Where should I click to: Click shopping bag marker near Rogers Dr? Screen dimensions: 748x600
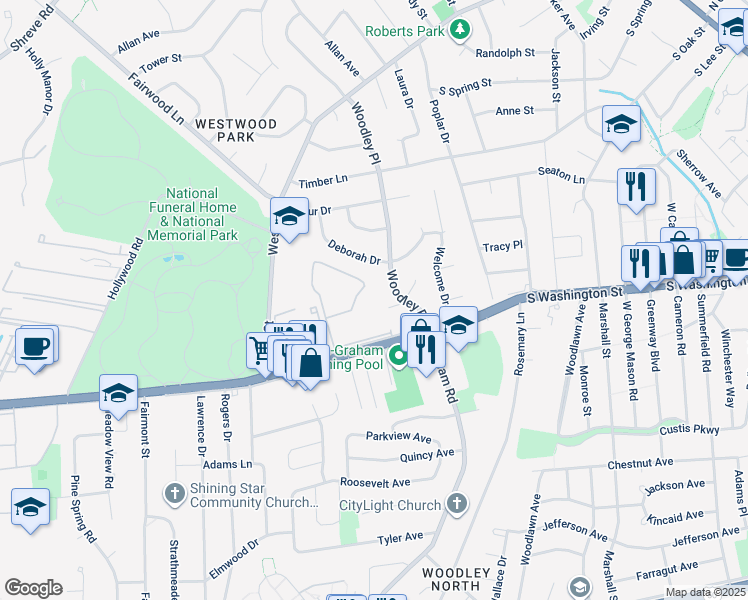click(310, 365)
